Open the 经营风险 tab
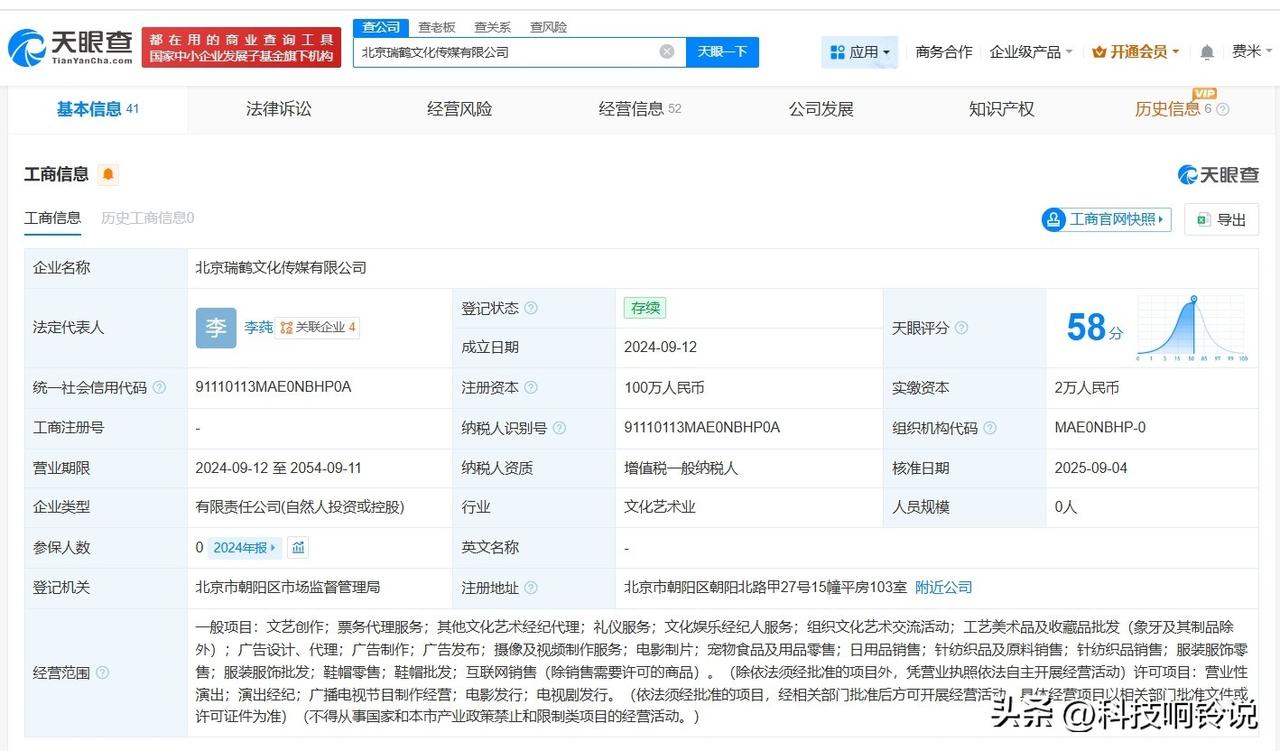The image size is (1280, 751). click(460, 109)
